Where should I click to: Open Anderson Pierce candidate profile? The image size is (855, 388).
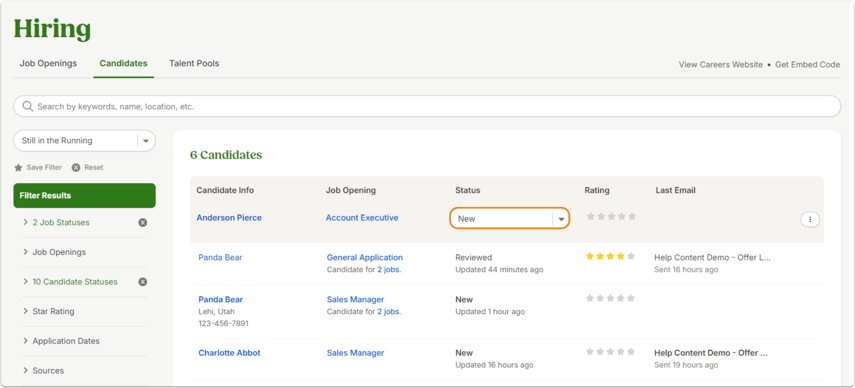click(x=229, y=217)
